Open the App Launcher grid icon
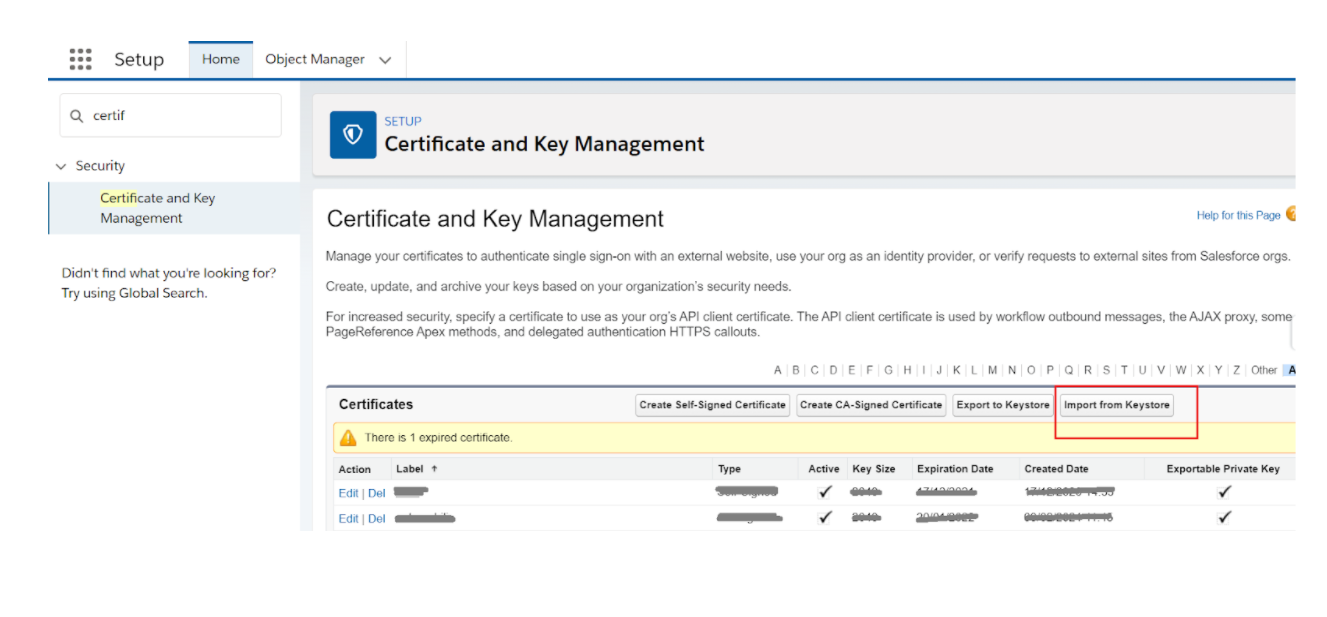The image size is (1327, 617). 81,59
